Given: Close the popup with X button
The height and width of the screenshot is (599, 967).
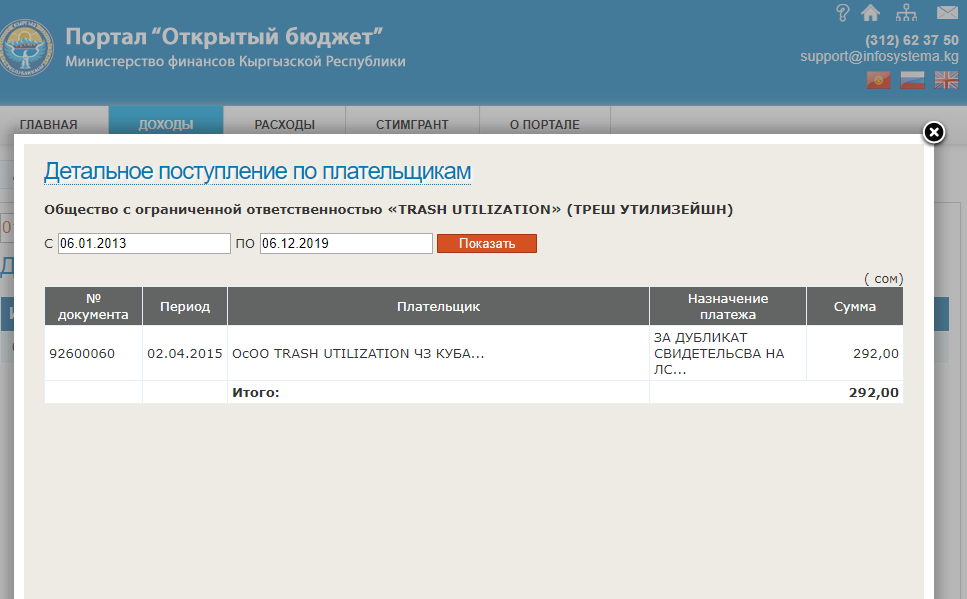Looking at the screenshot, I should click(932, 133).
